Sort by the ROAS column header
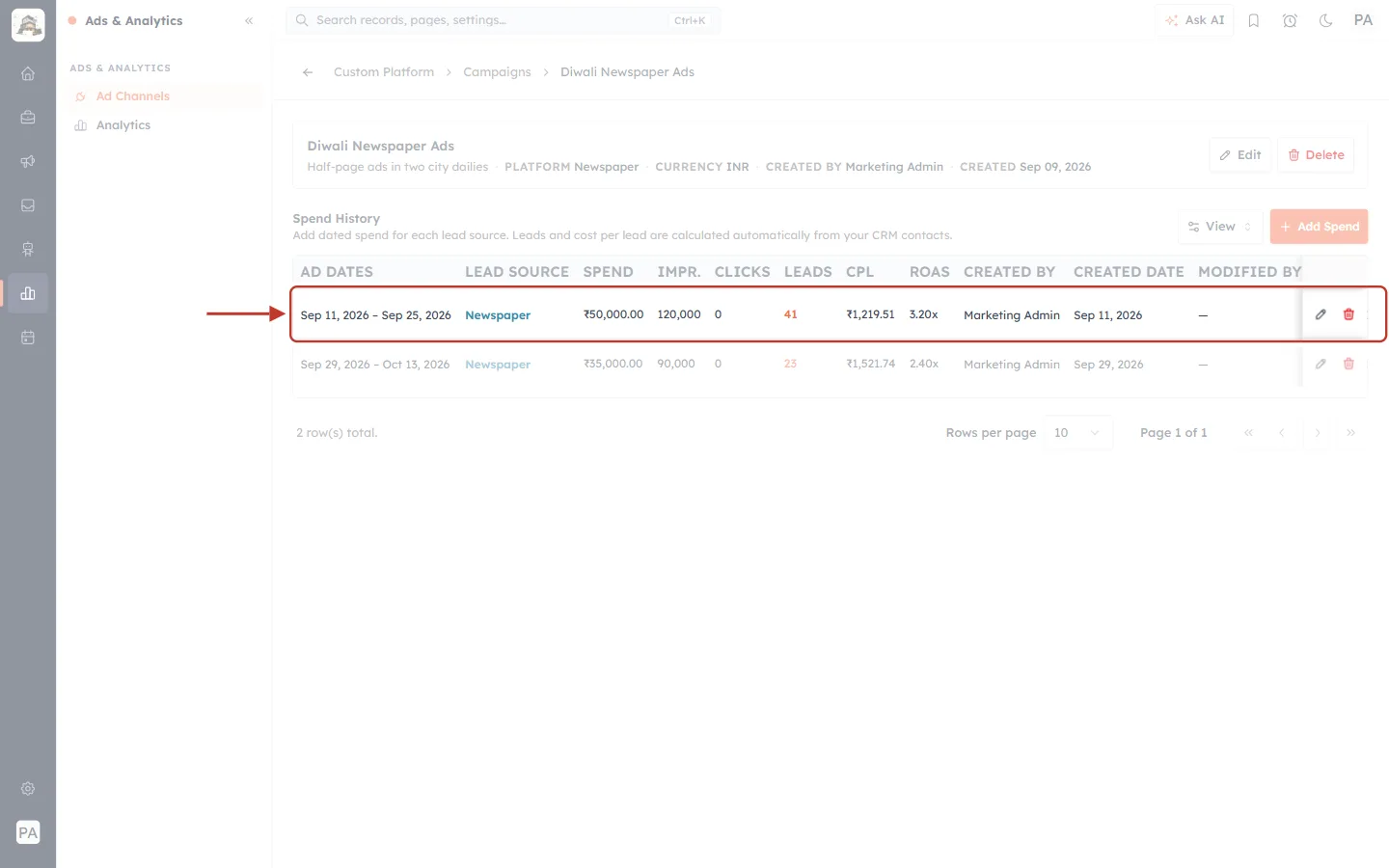Viewport: 1389px width, 868px height. [x=930, y=272]
